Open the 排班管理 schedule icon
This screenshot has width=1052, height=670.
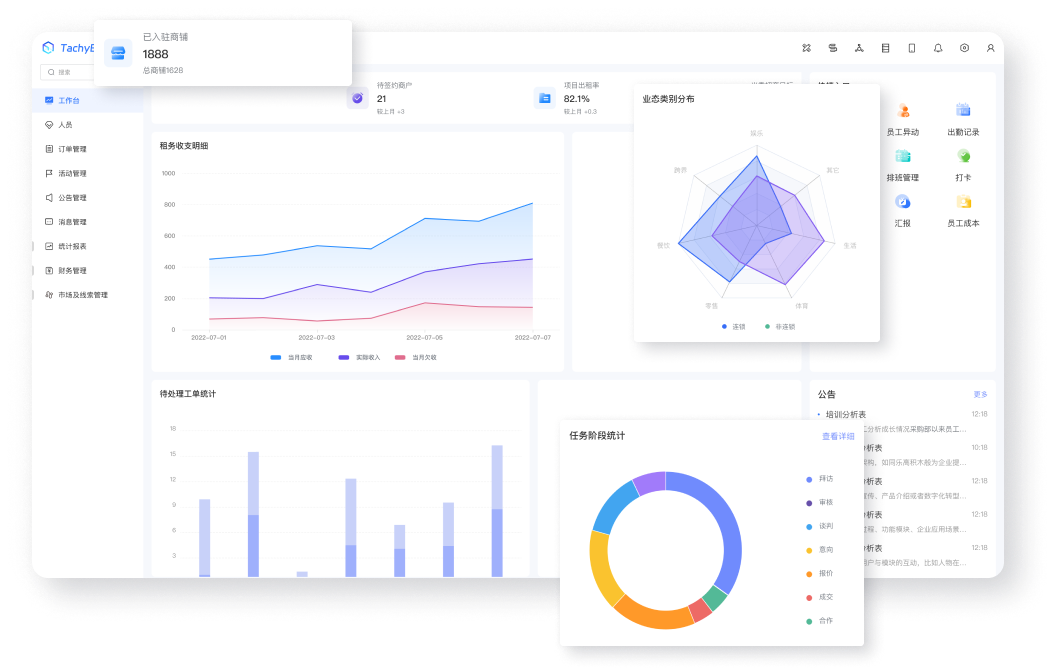pyautogui.click(x=903, y=156)
